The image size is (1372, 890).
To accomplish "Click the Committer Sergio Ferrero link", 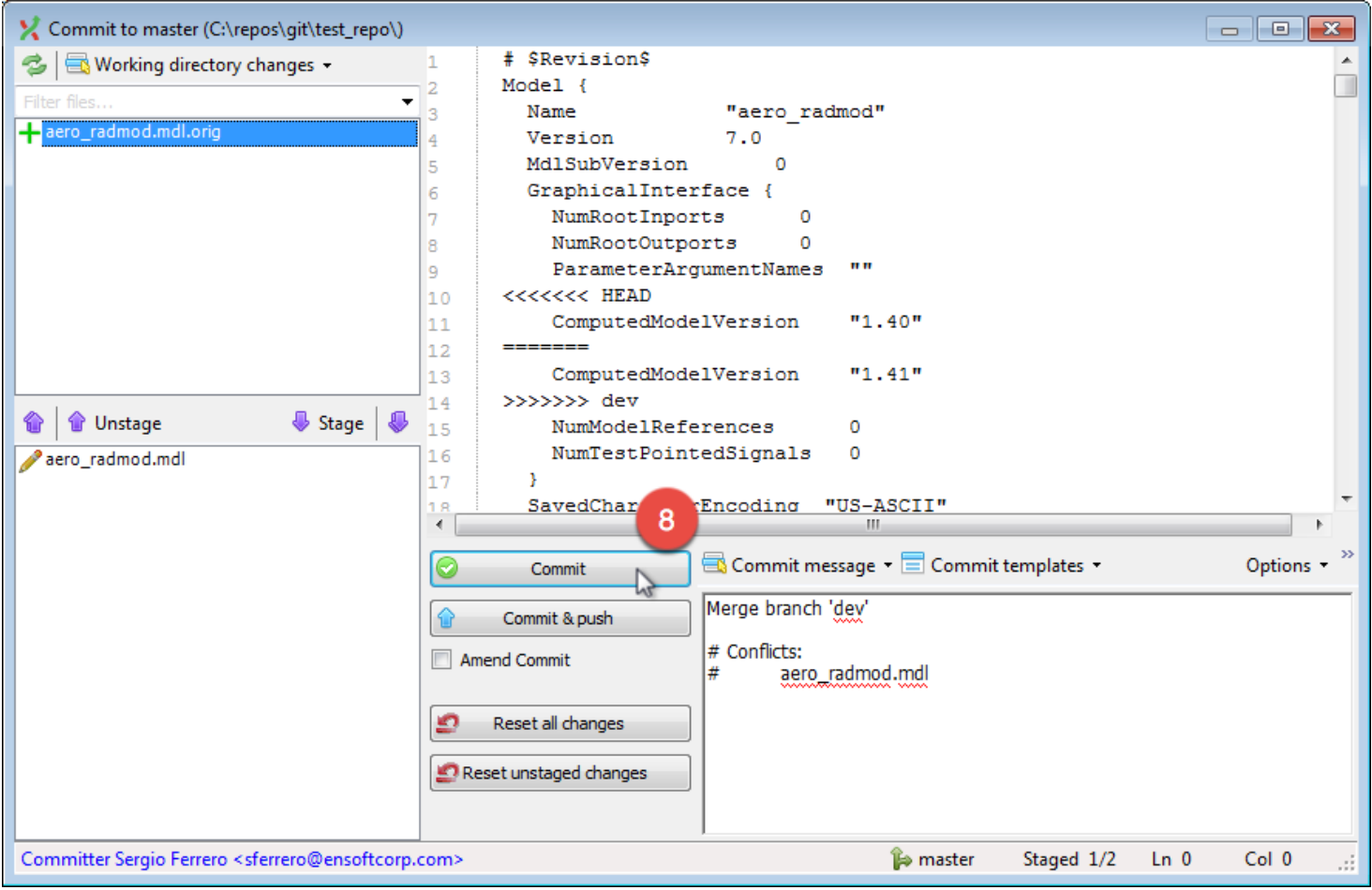I will click(242, 859).
